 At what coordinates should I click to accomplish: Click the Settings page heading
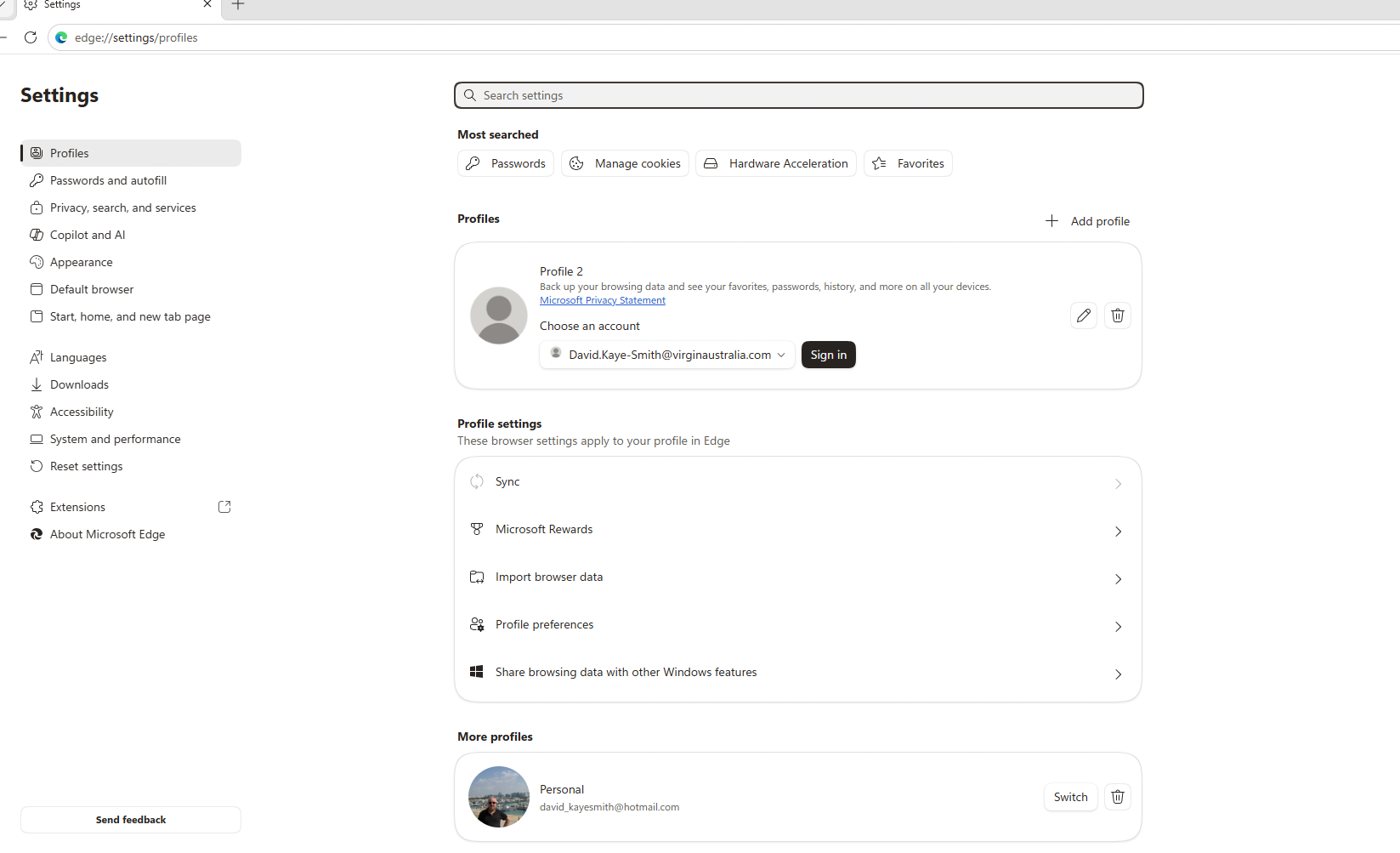pos(60,95)
